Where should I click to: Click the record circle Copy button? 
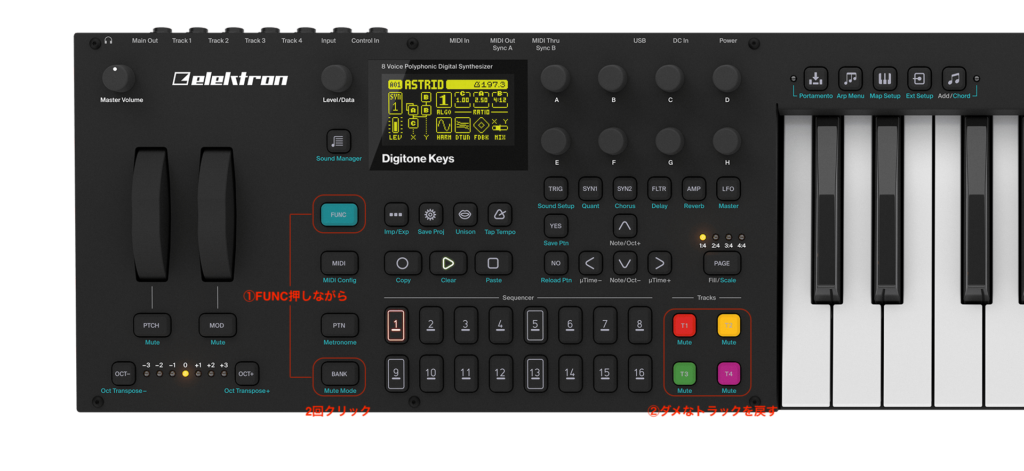tap(402, 263)
